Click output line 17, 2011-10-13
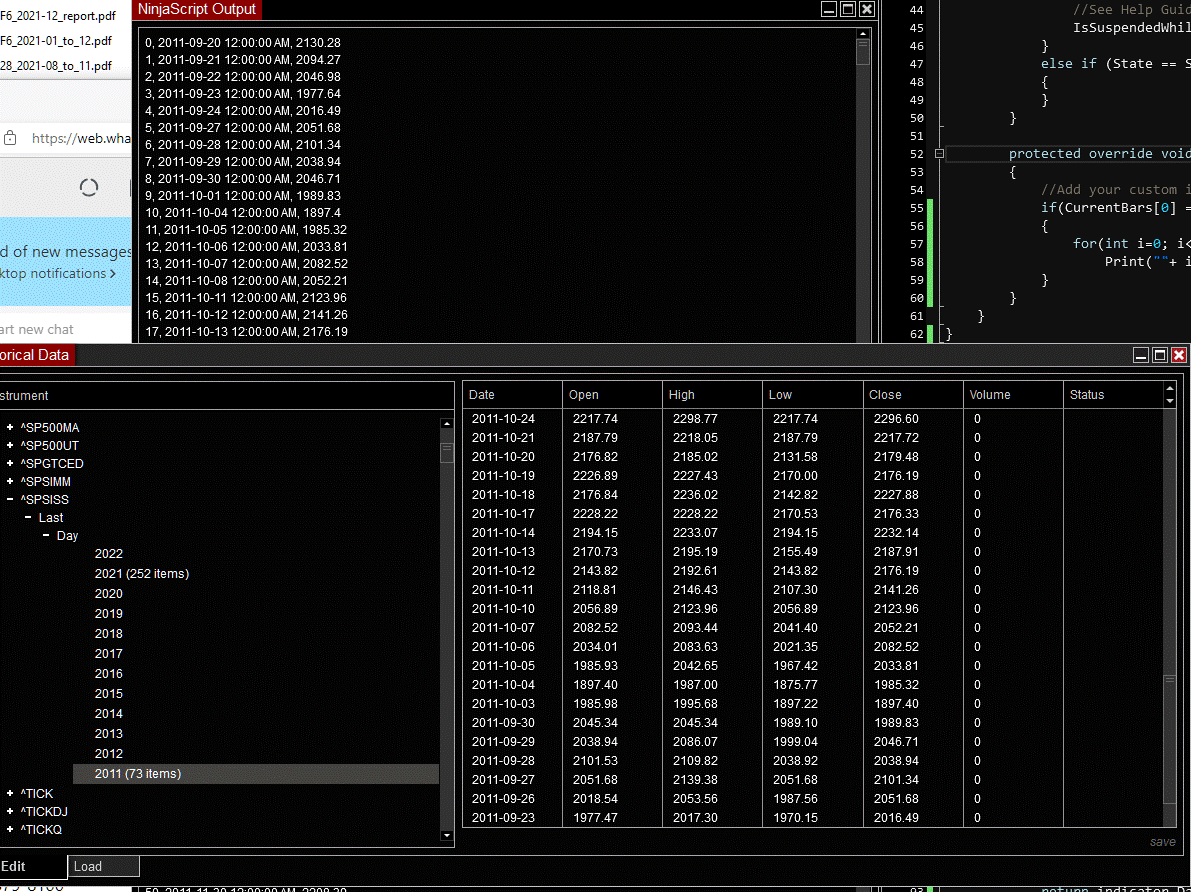The height and width of the screenshot is (892, 1191). (247, 332)
